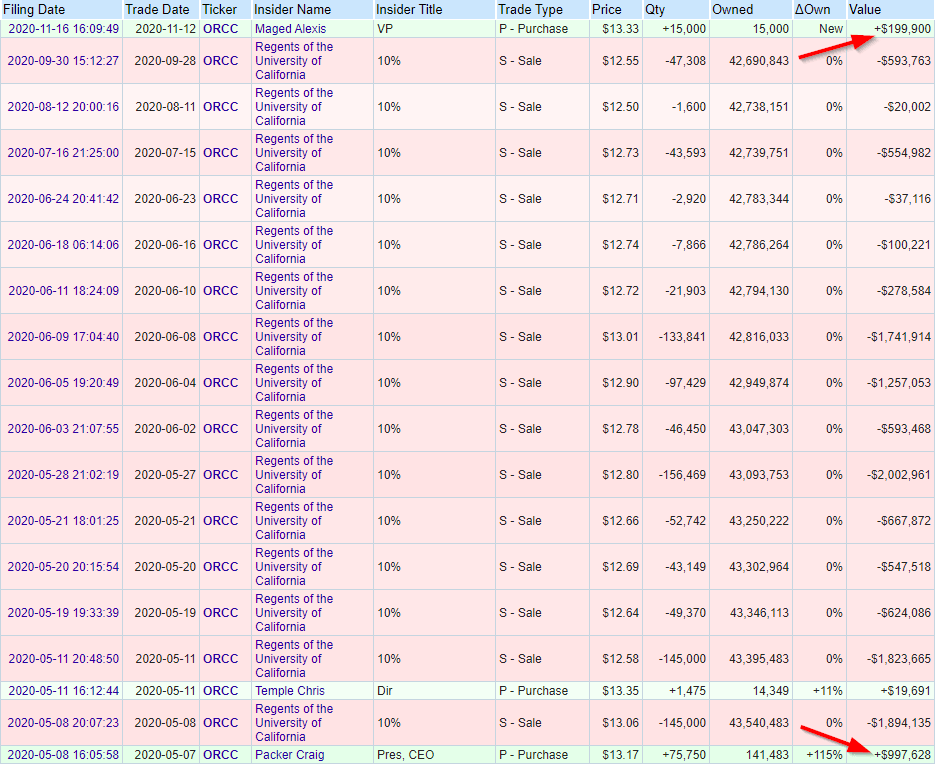Click the Qty column header
This screenshot has width=935, height=764.
pyautogui.click(x=655, y=9)
